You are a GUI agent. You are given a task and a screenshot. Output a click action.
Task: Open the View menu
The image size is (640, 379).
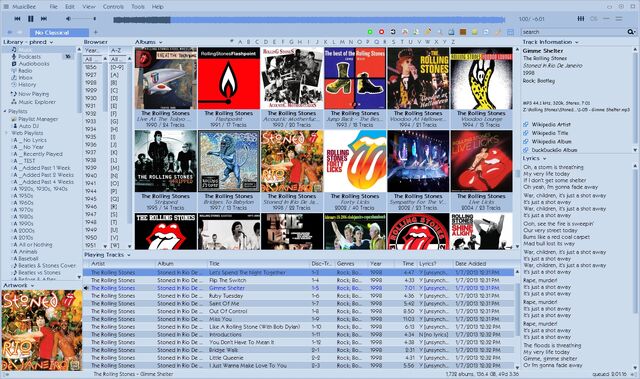[89, 7]
